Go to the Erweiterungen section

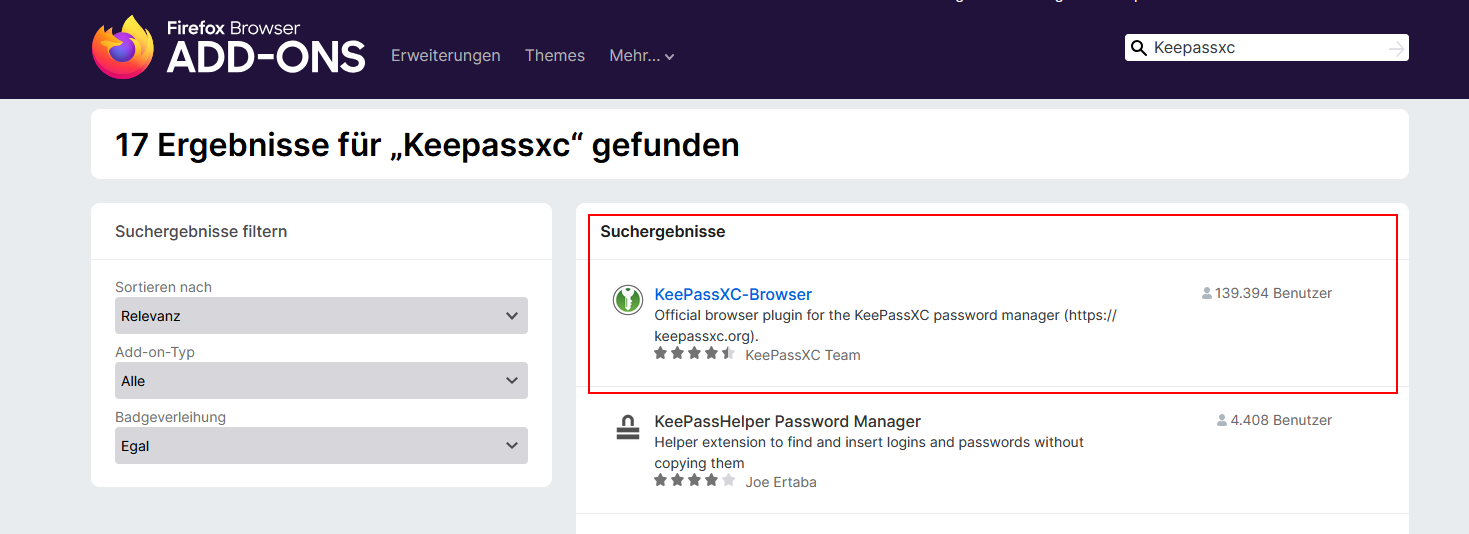coord(446,56)
